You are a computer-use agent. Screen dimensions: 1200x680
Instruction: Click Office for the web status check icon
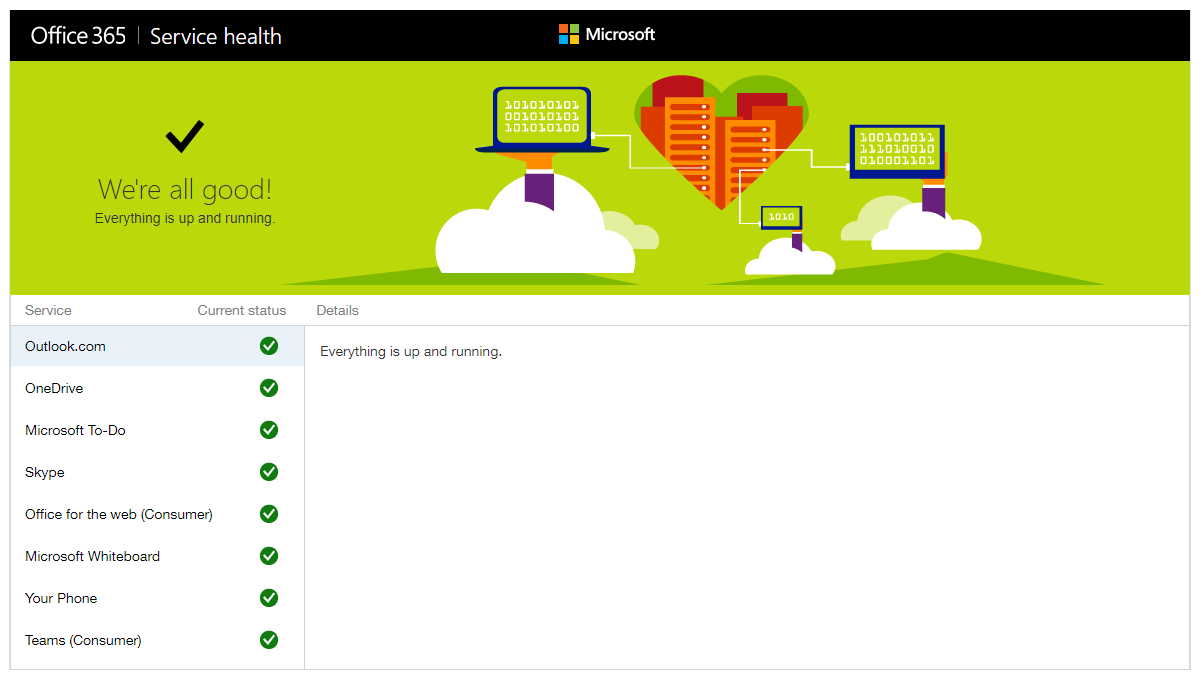point(269,514)
